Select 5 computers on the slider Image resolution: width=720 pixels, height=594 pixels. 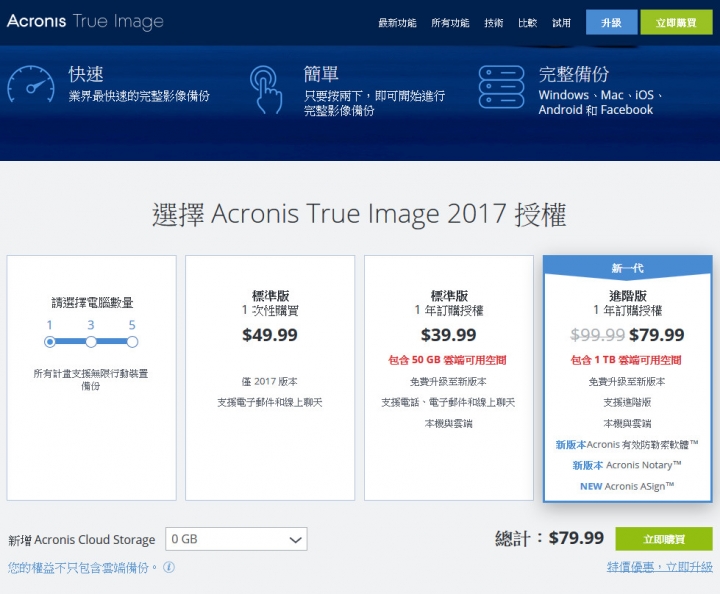(132, 342)
